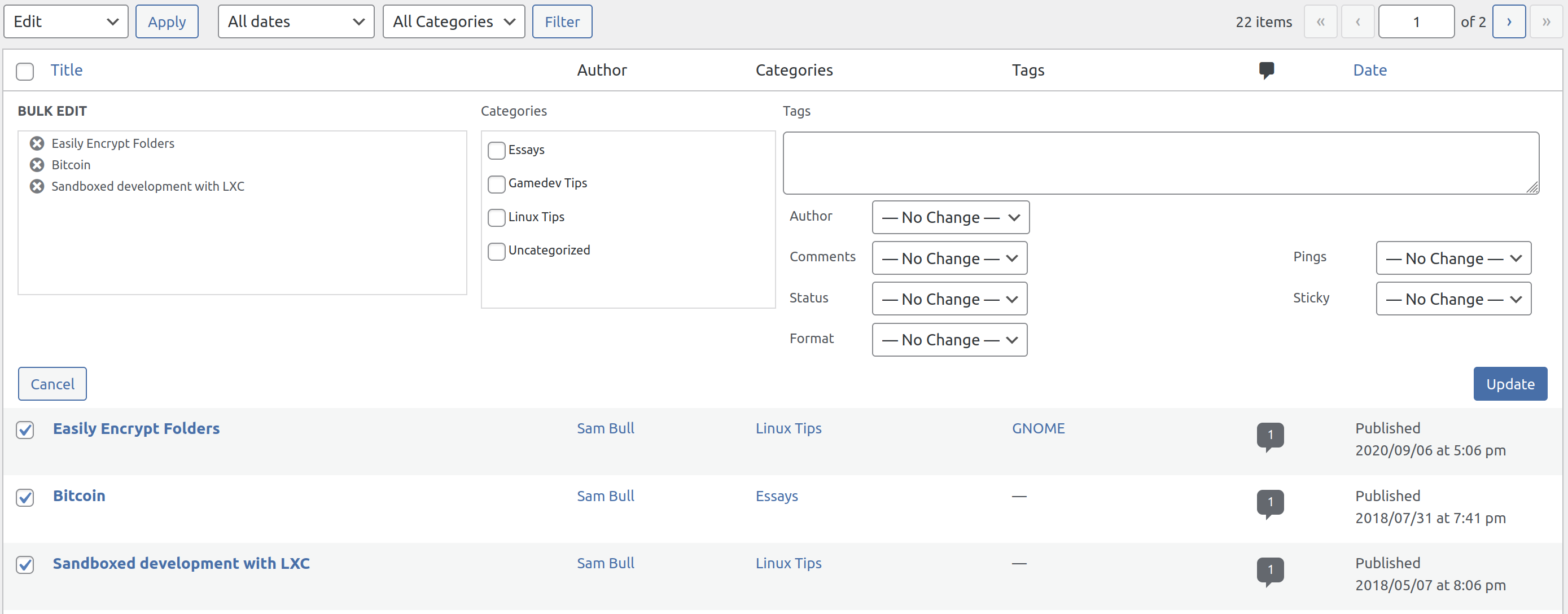Enable the 'Uncategorized' category
Screen dimensions: 1568x614
coord(496,251)
